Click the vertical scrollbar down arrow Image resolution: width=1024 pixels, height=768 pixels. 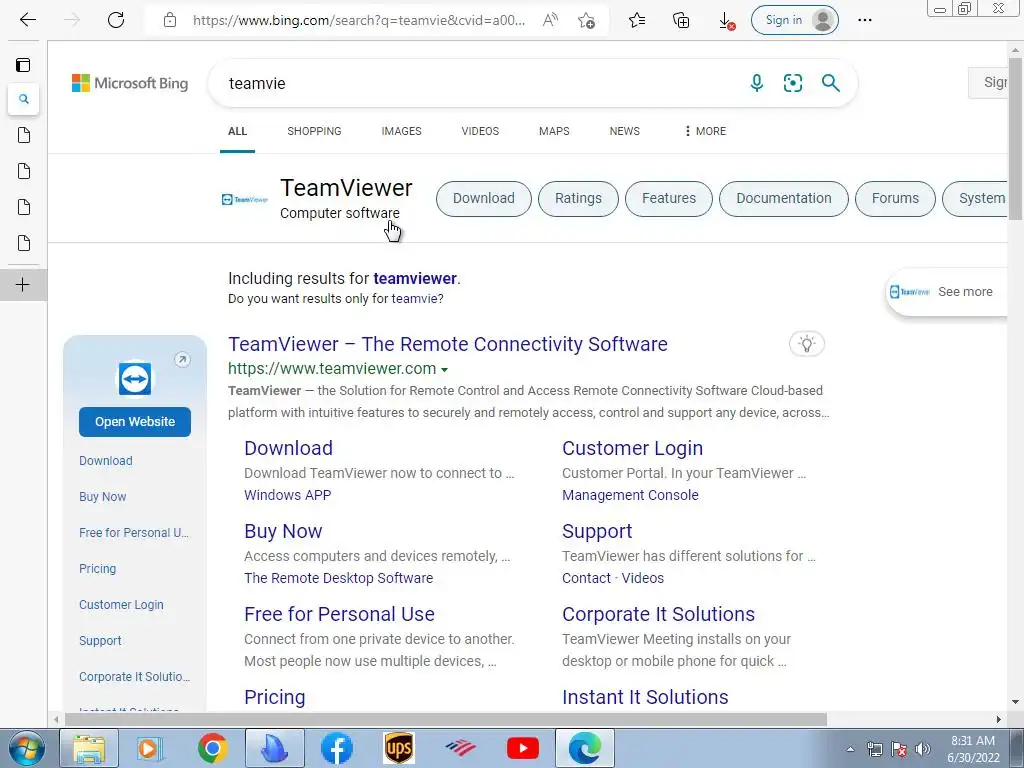point(1016,702)
